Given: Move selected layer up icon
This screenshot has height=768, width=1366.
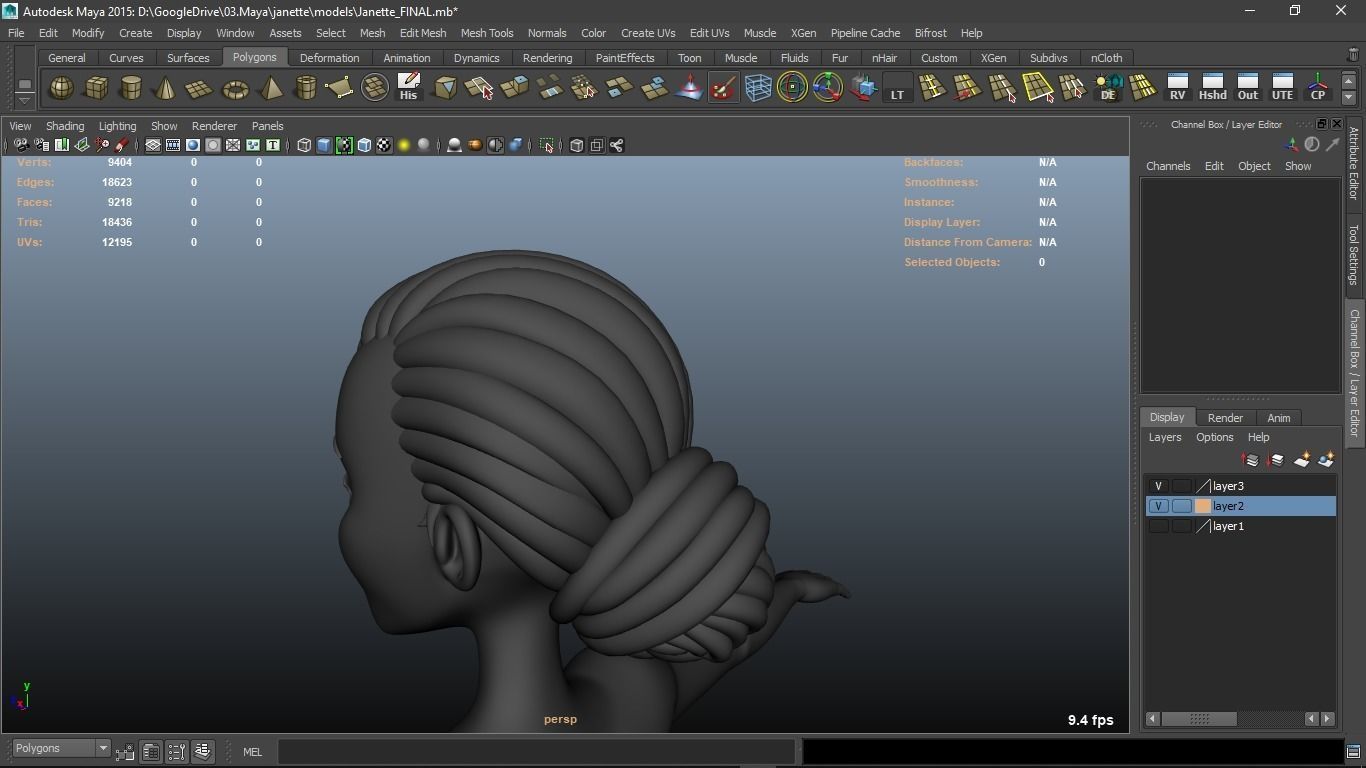Looking at the screenshot, I should (1250, 460).
